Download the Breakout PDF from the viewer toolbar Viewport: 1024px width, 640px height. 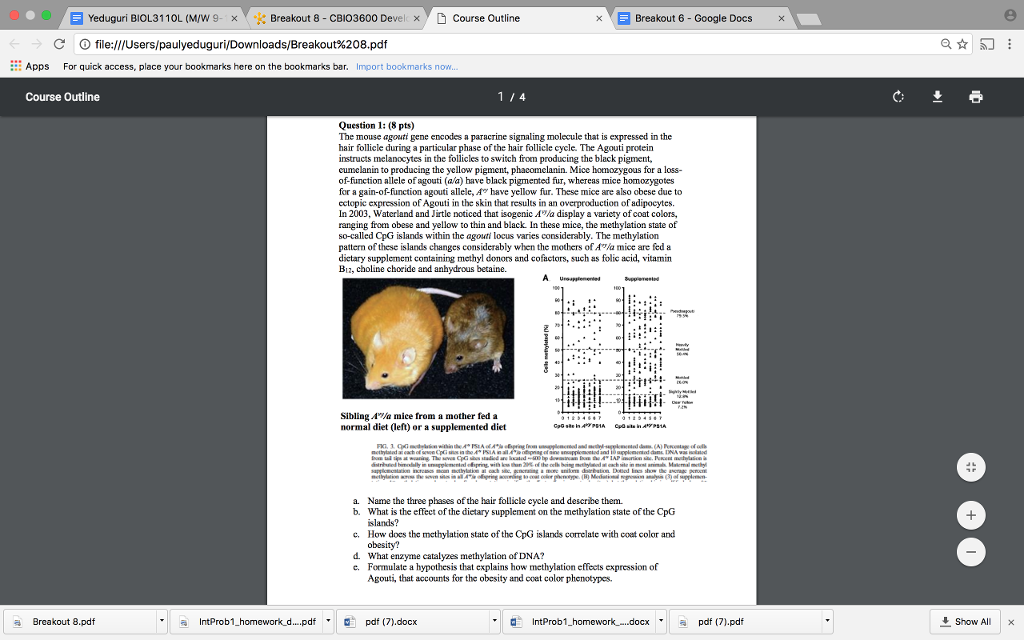[937, 97]
